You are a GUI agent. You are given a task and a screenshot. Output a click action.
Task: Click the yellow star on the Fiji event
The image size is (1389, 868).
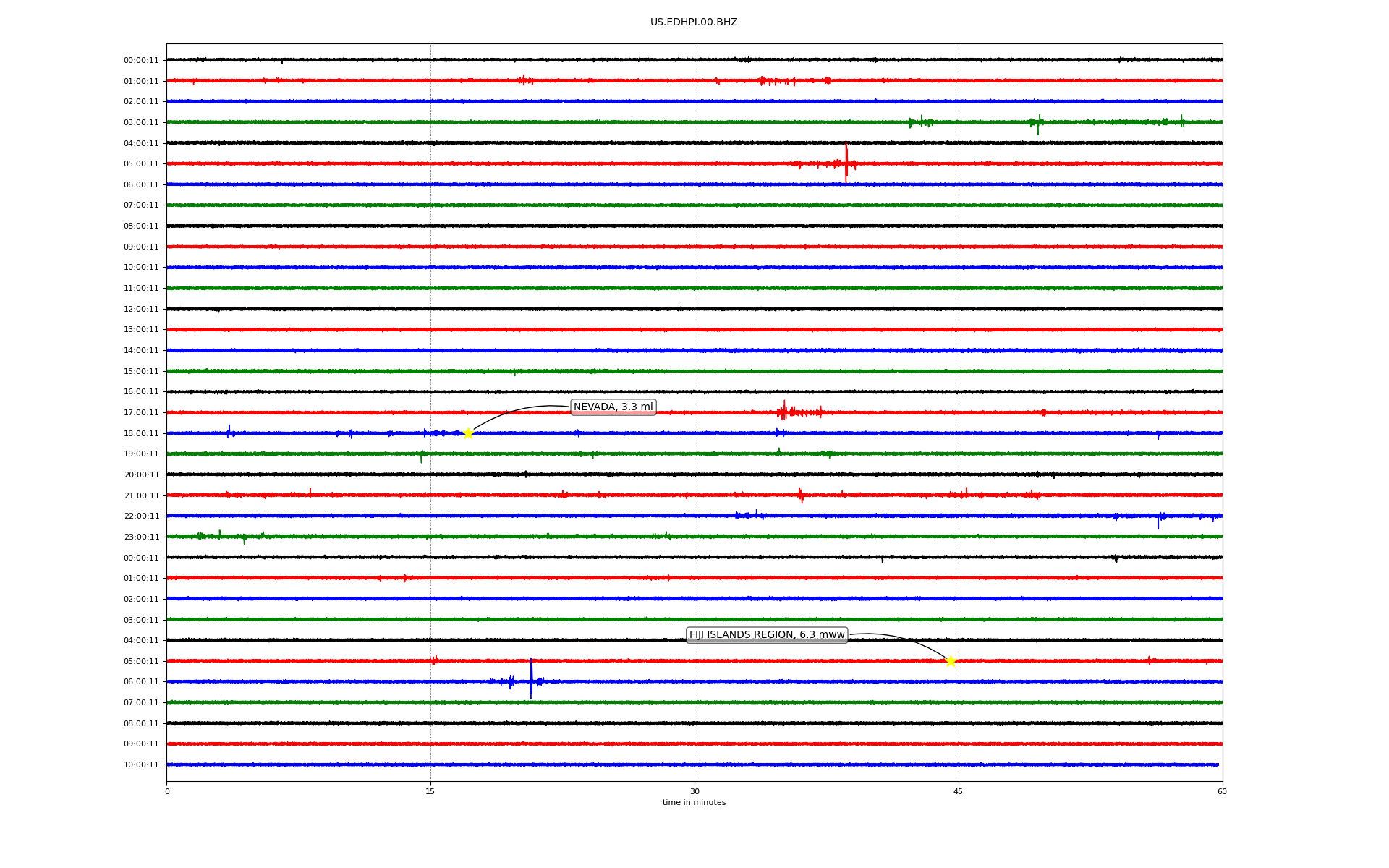(x=951, y=661)
